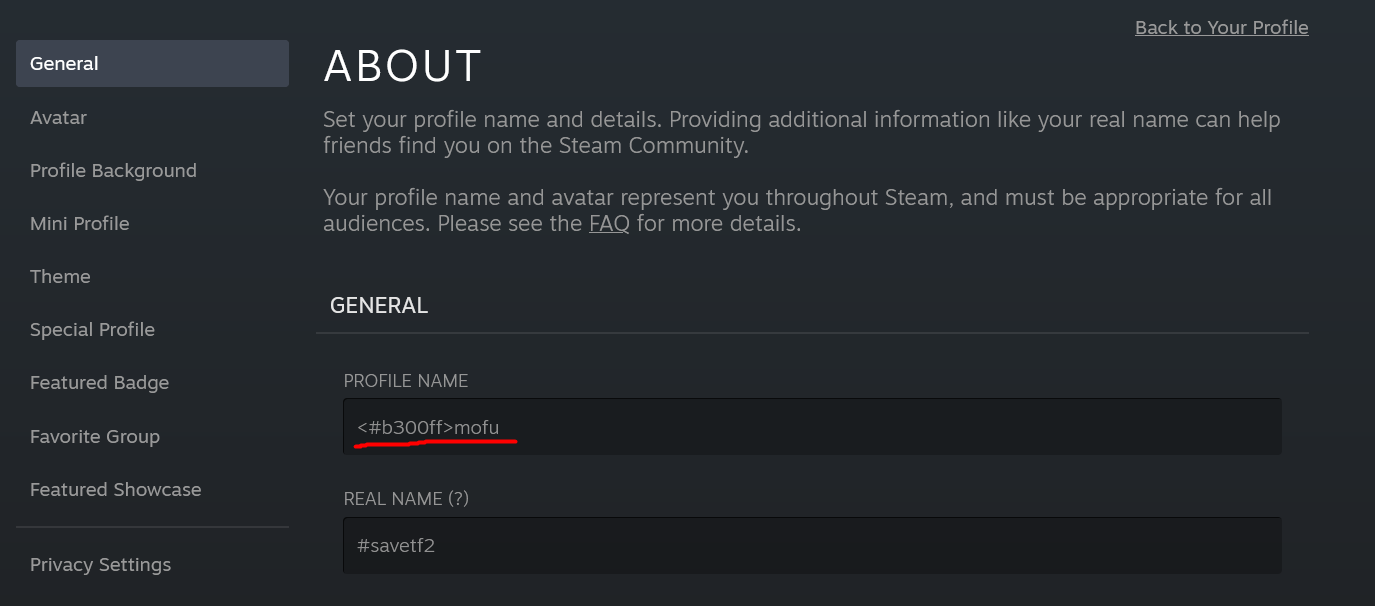The image size is (1375, 606).
Task: Click the PROFILE NAME field label
Action: tap(406, 381)
